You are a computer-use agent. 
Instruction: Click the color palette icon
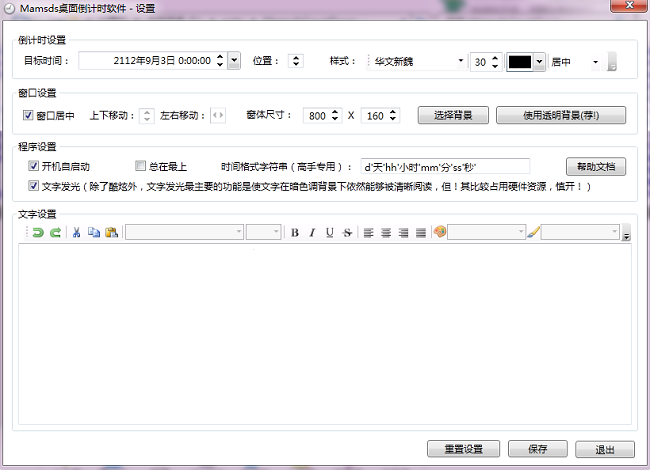pos(440,232)
